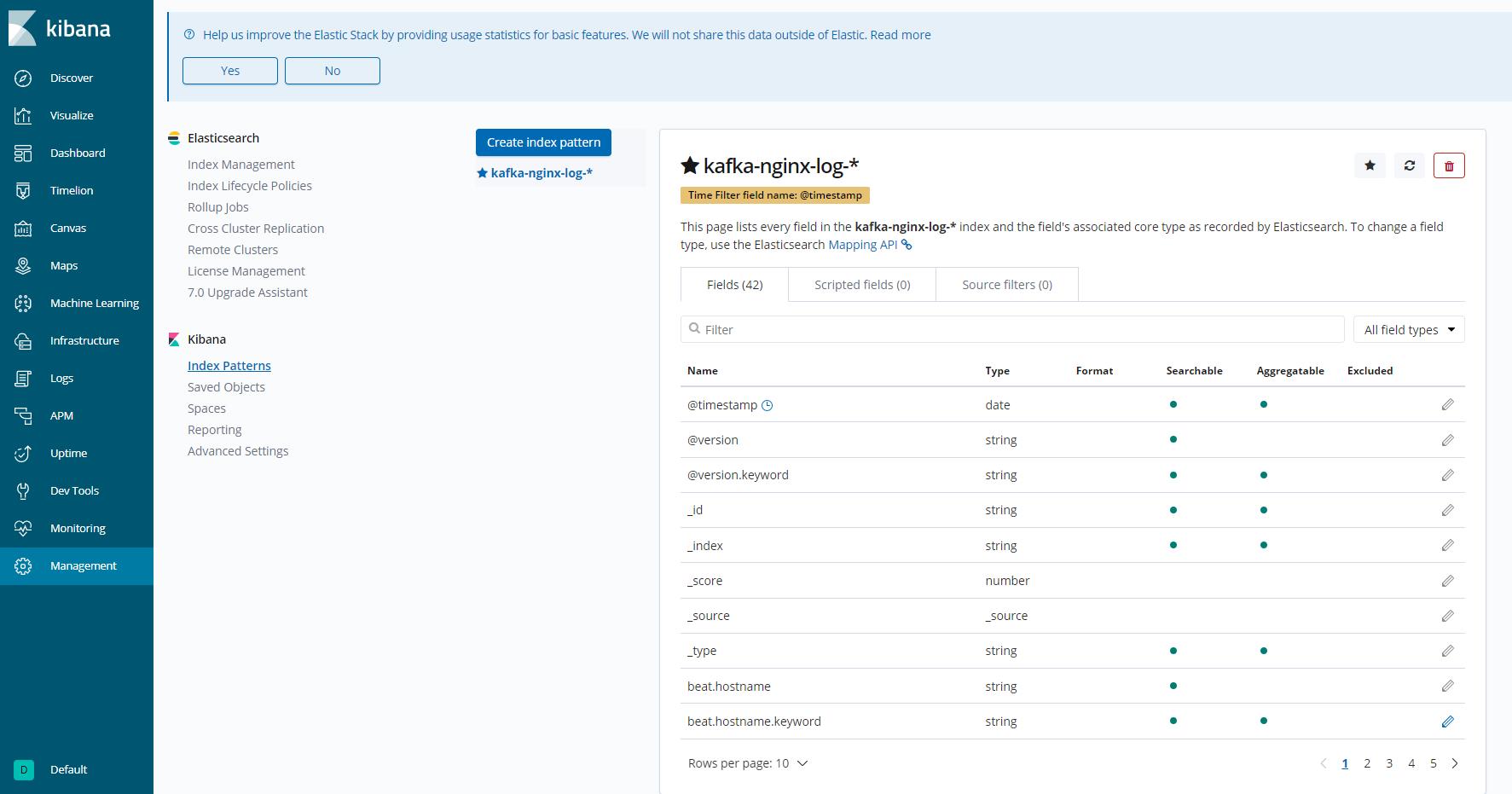Open the APM icon
The width and height of the screenshot is (1512, 794).
tap(23, 415)
